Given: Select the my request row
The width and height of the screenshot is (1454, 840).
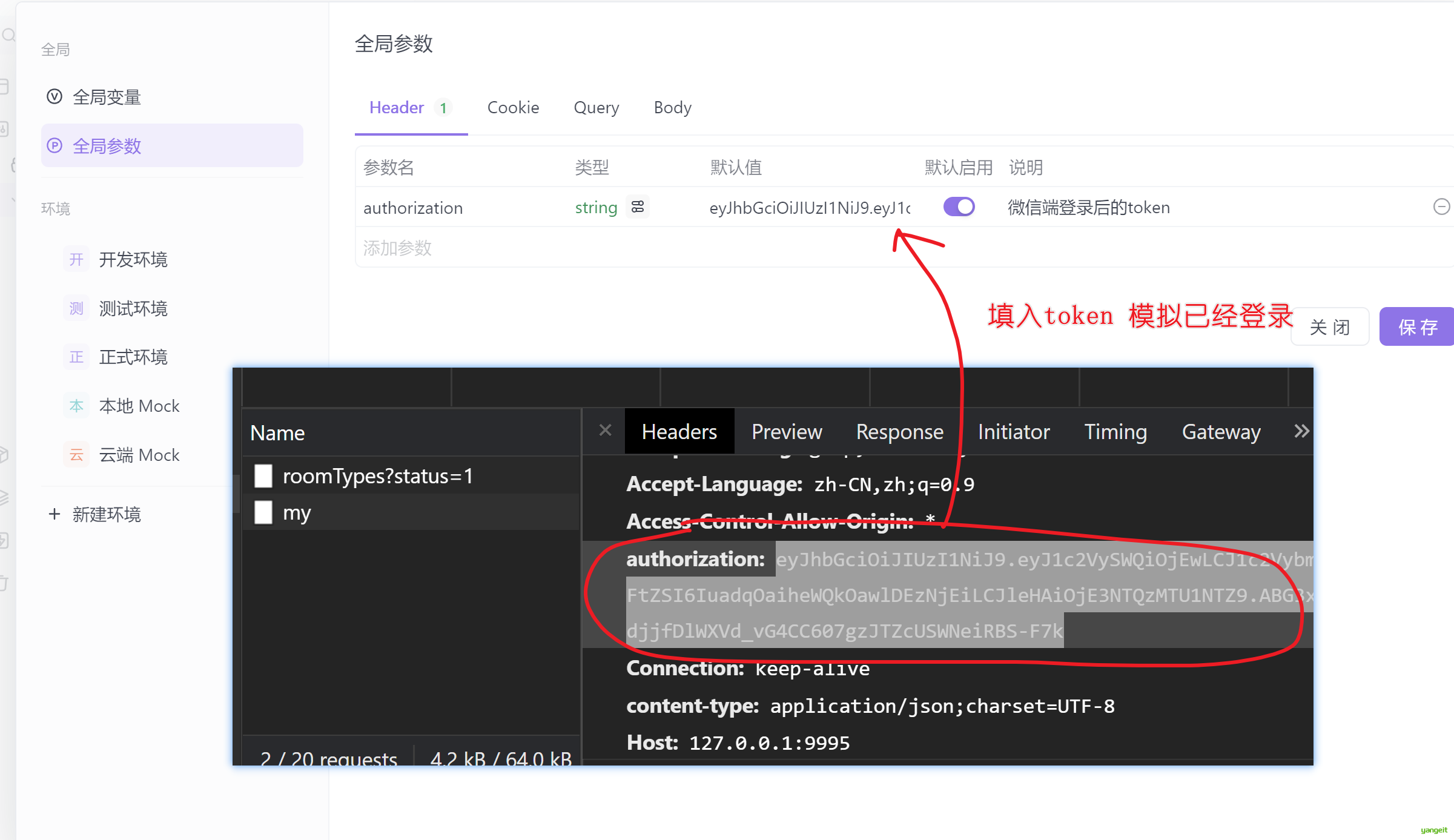Looking at the screenshot, I should tap(411, 512).
